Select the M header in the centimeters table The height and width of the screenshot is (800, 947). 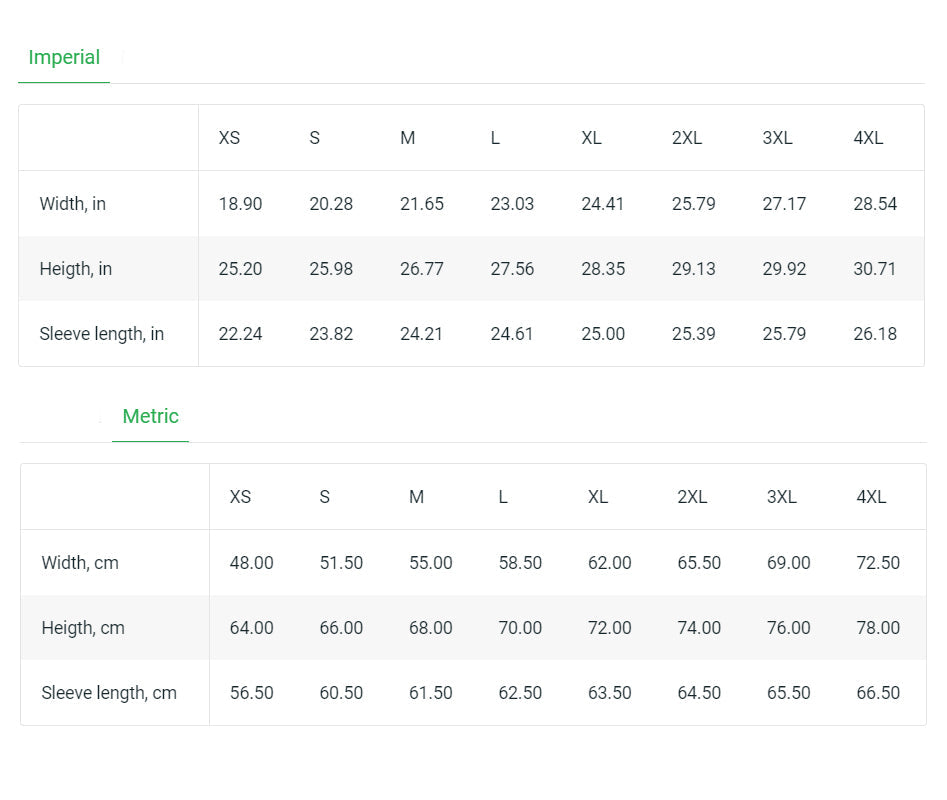tap(416, 498)
